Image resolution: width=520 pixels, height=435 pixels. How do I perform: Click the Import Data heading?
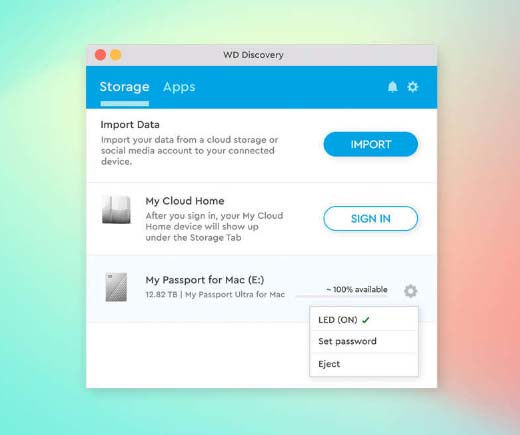[x=130, y=125]
